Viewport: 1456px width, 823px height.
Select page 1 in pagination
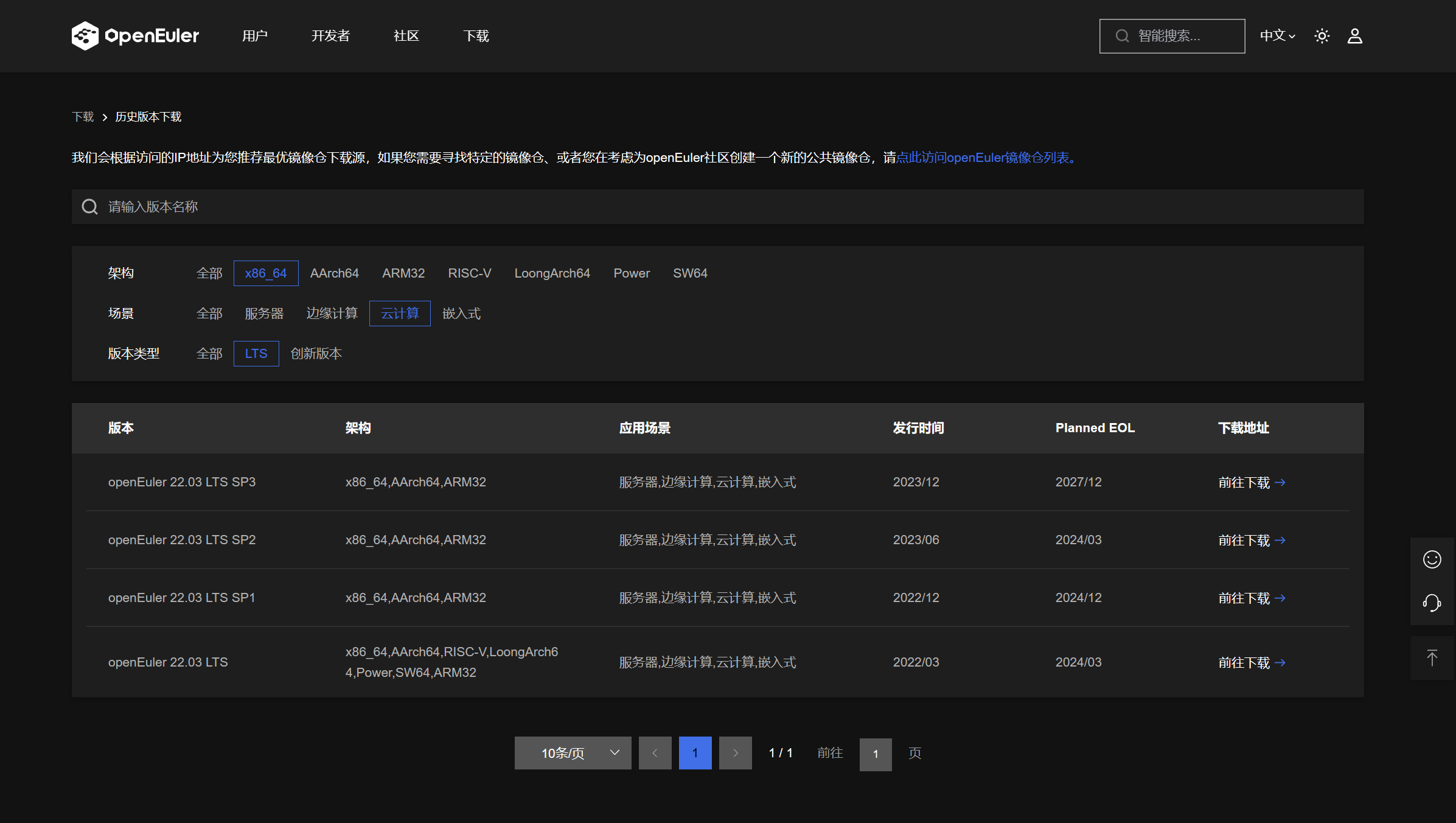tap(695, 753)
